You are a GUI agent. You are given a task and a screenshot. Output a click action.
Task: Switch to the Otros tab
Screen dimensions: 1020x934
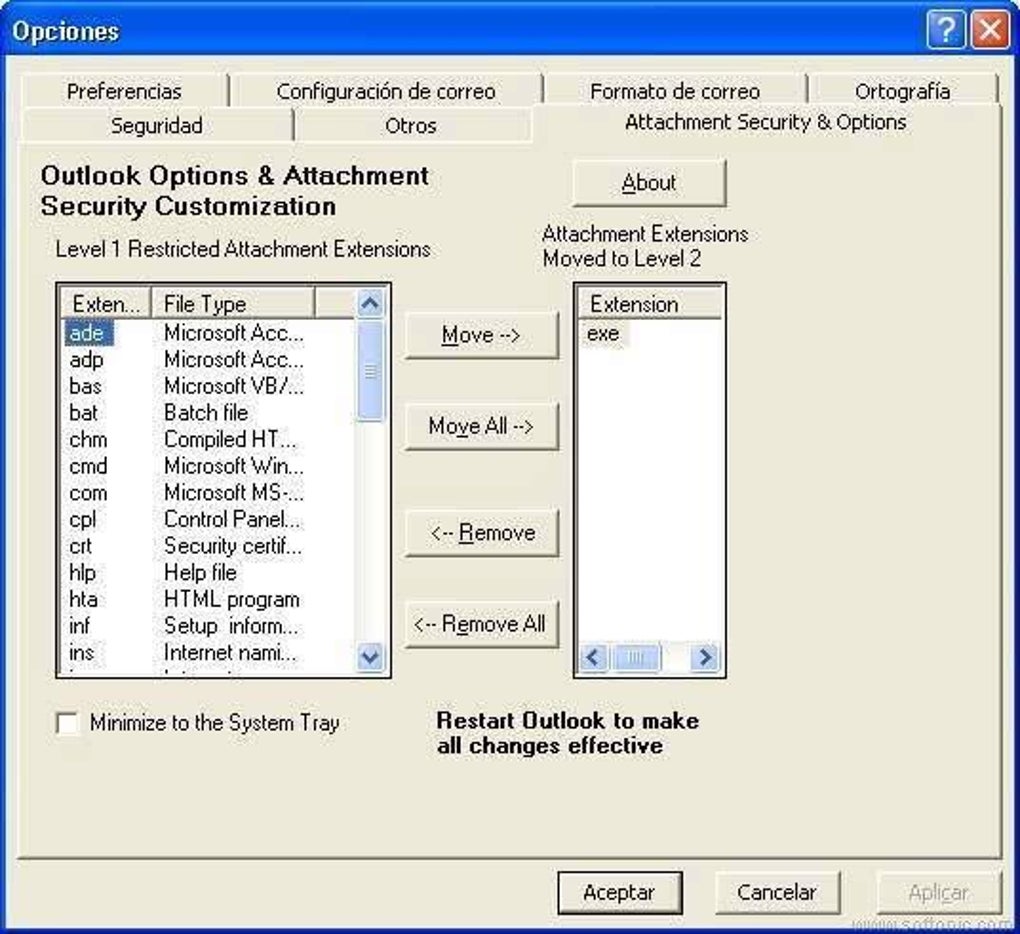(x=410, y=125)
